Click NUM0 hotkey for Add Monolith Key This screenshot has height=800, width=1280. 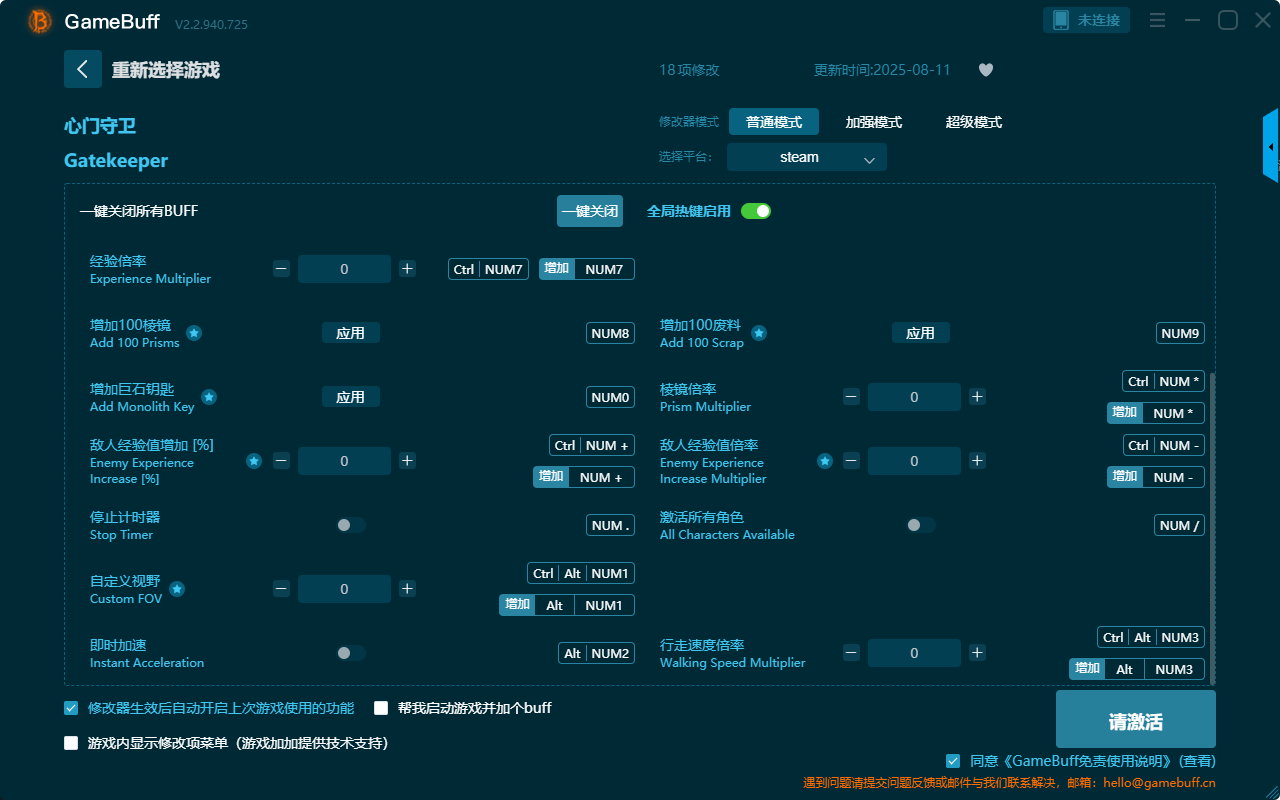tap(610, 397)
